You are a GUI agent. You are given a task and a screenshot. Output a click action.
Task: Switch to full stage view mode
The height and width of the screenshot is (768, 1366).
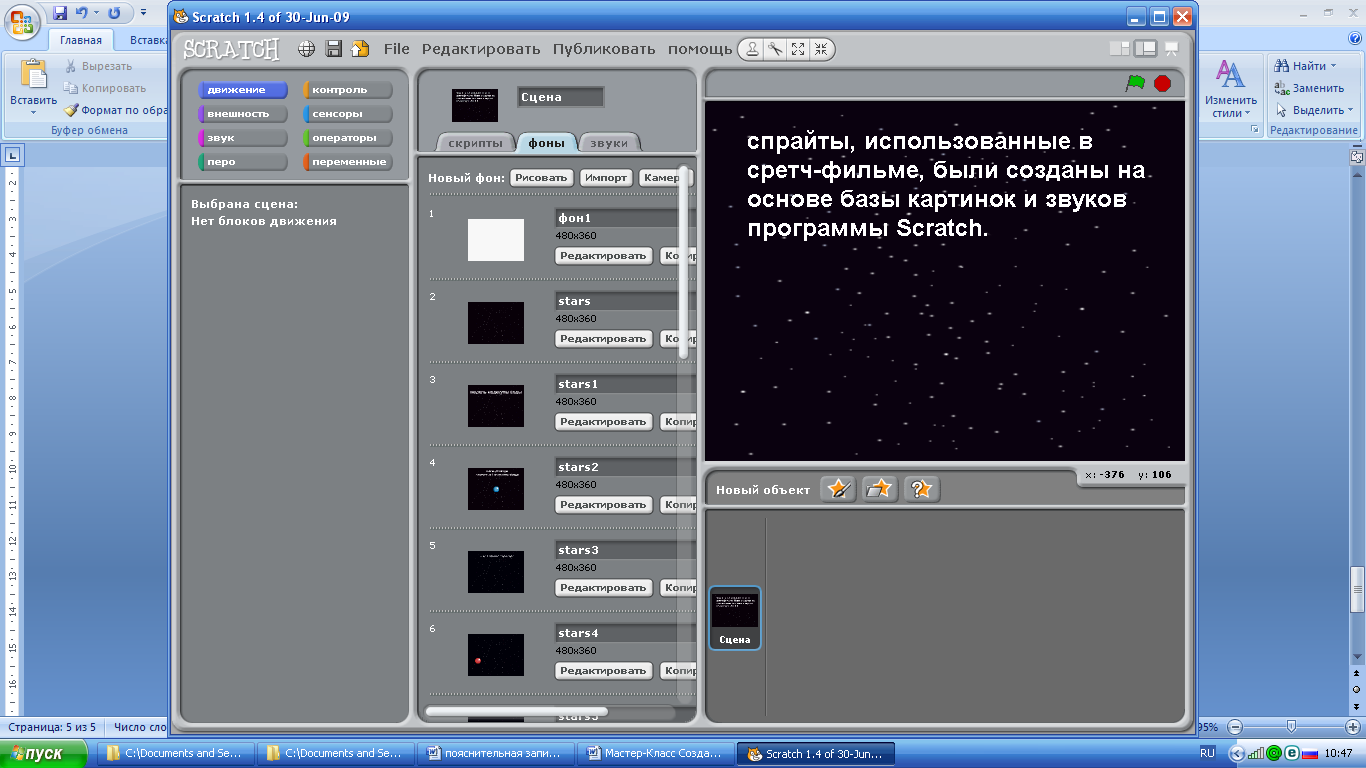[1145, 48]
